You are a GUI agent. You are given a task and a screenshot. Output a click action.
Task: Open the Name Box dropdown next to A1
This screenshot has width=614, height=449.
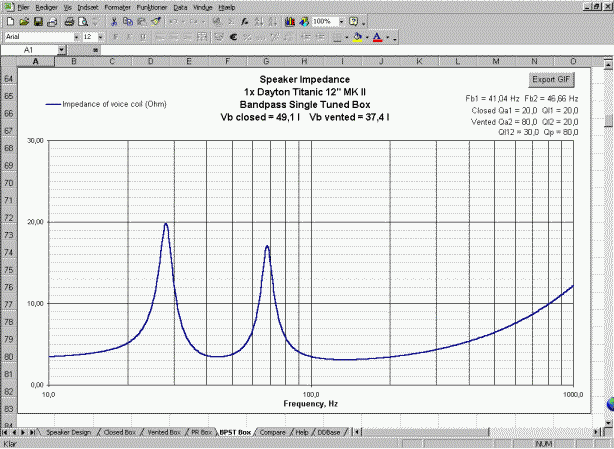coord(61,50)
